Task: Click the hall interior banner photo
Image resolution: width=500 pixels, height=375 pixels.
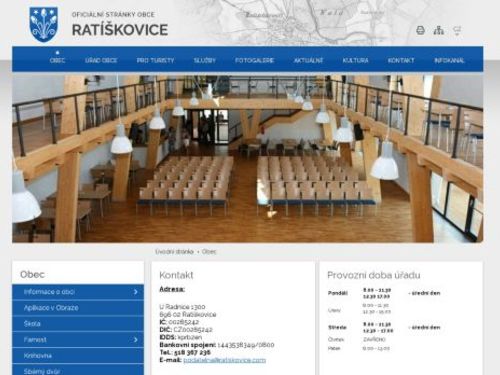Action: pos(248,159)
